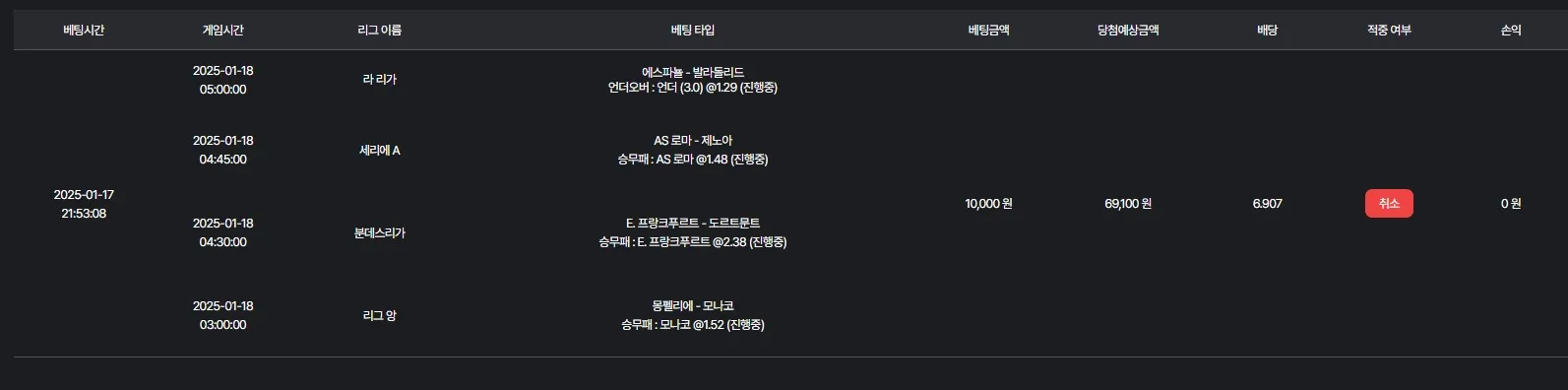Click the 베팅 타입 column header
Viewport: 1568px width, 390px height.
693,30
